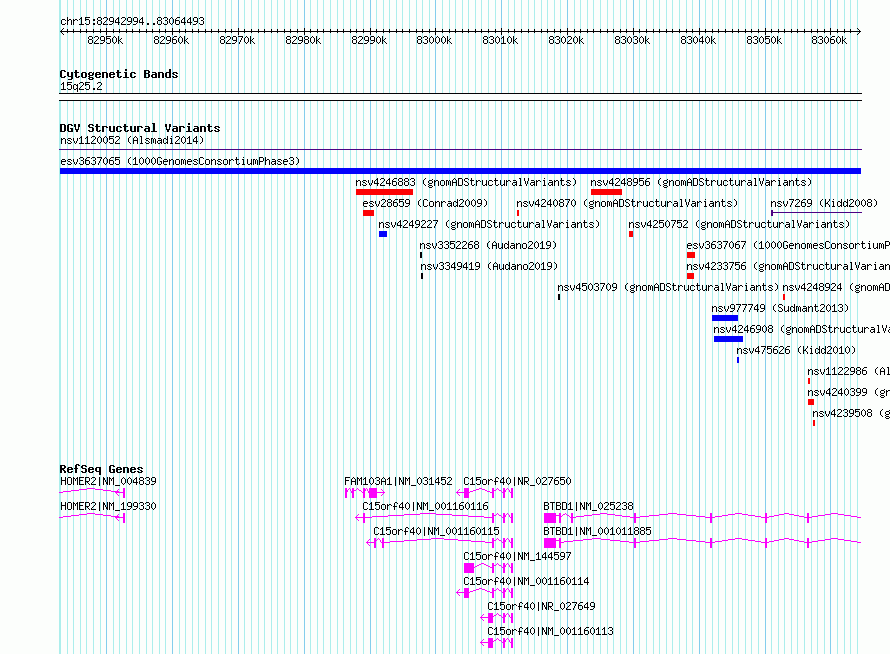The width and height of the screenshot is (890, 654).
Task: Select C15orf40|NM_001160114 transcript label
Action: coord(526,581)
